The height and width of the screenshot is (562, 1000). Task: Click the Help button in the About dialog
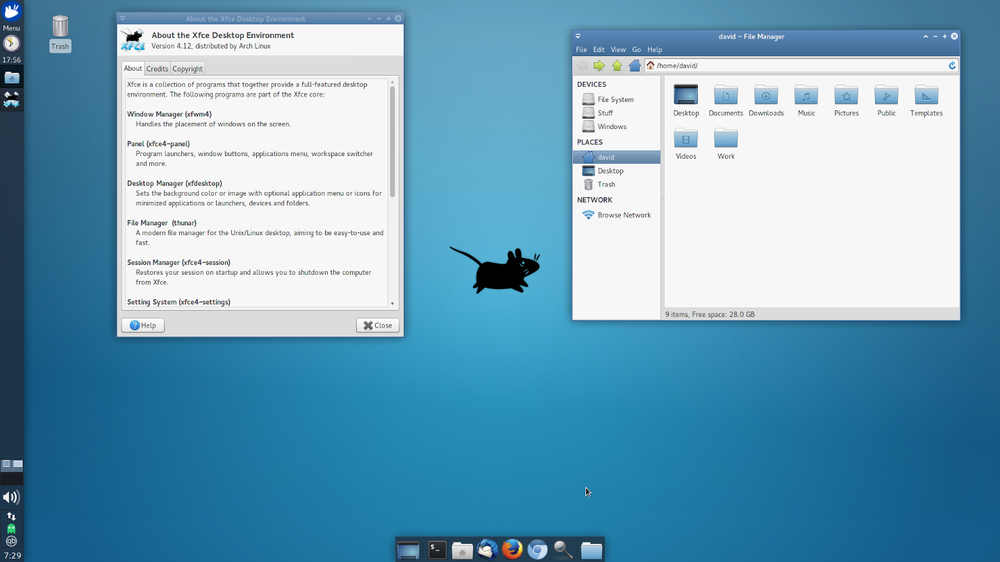tap(143, 325)
